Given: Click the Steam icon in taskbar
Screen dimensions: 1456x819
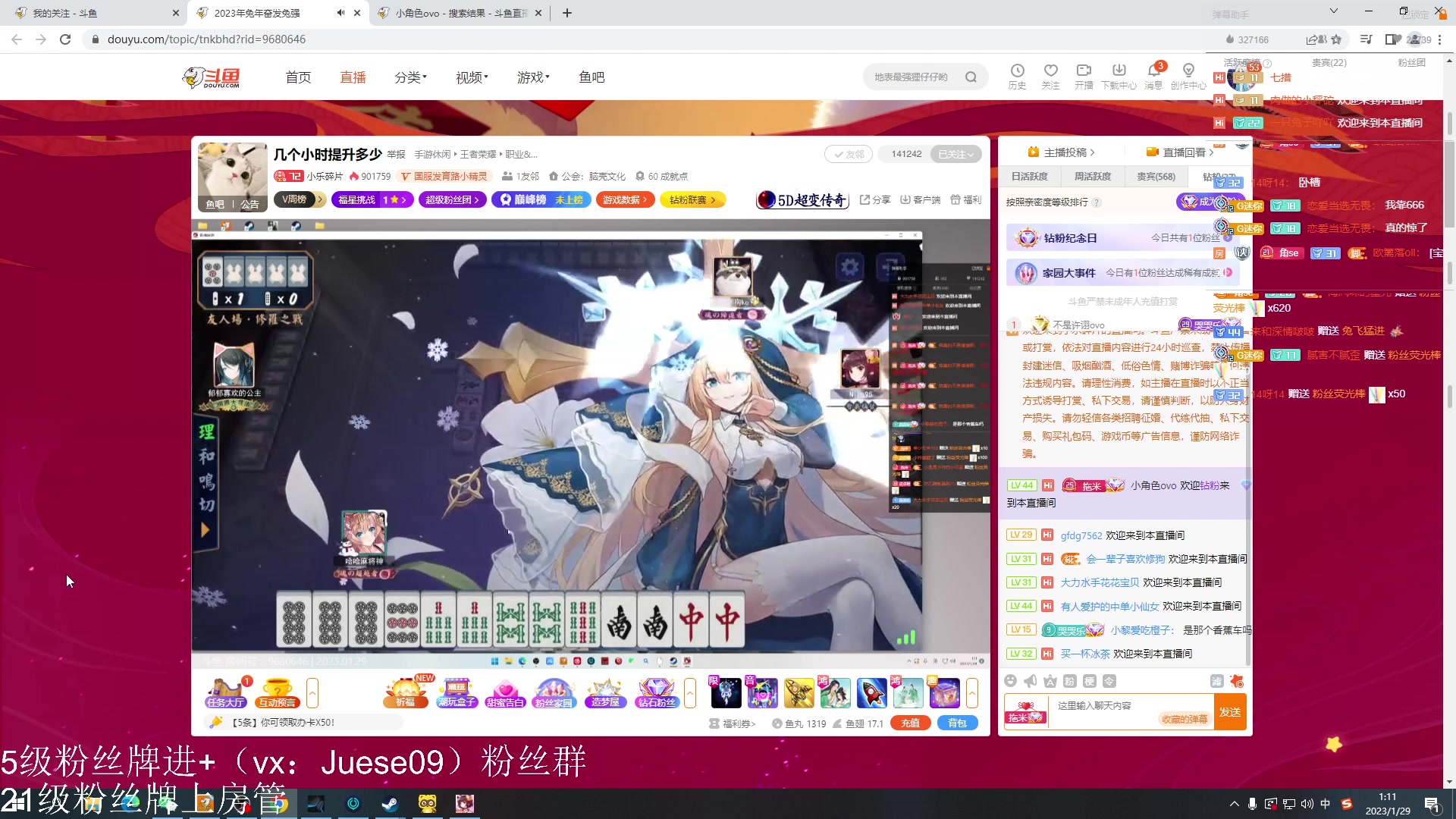Looking at the screenshot, I should pyautogui.click(x=390, y=803).
